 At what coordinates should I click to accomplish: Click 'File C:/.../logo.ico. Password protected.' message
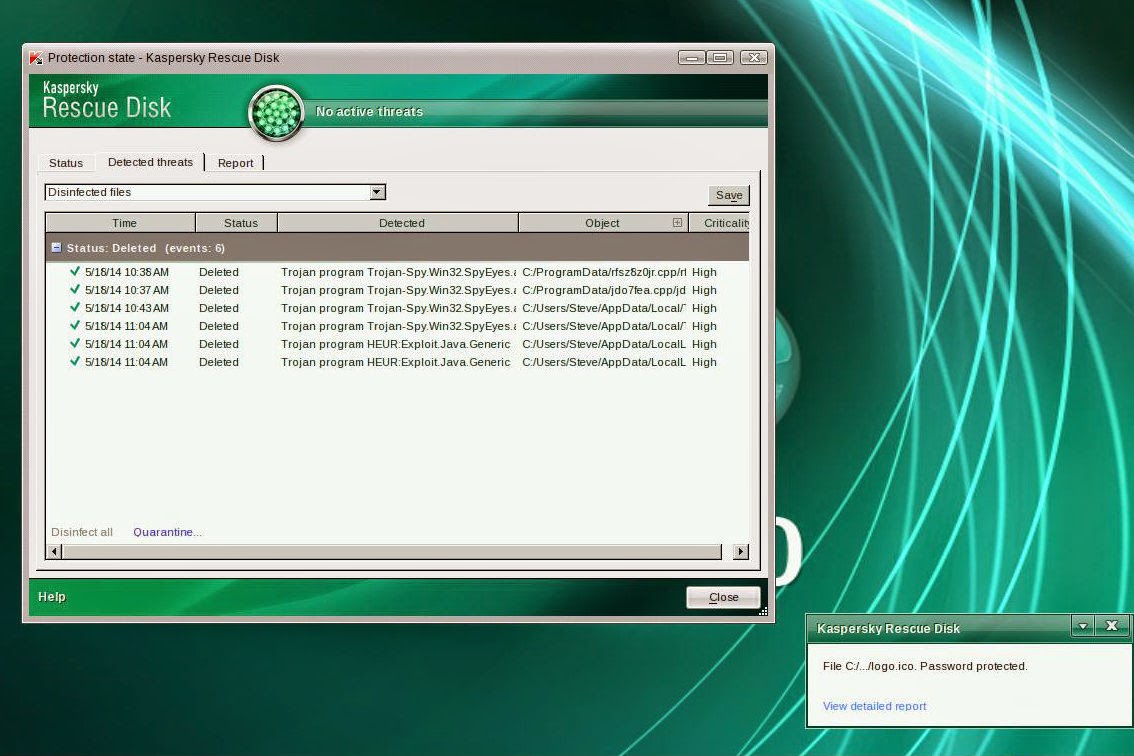click(x=925, y=666)
